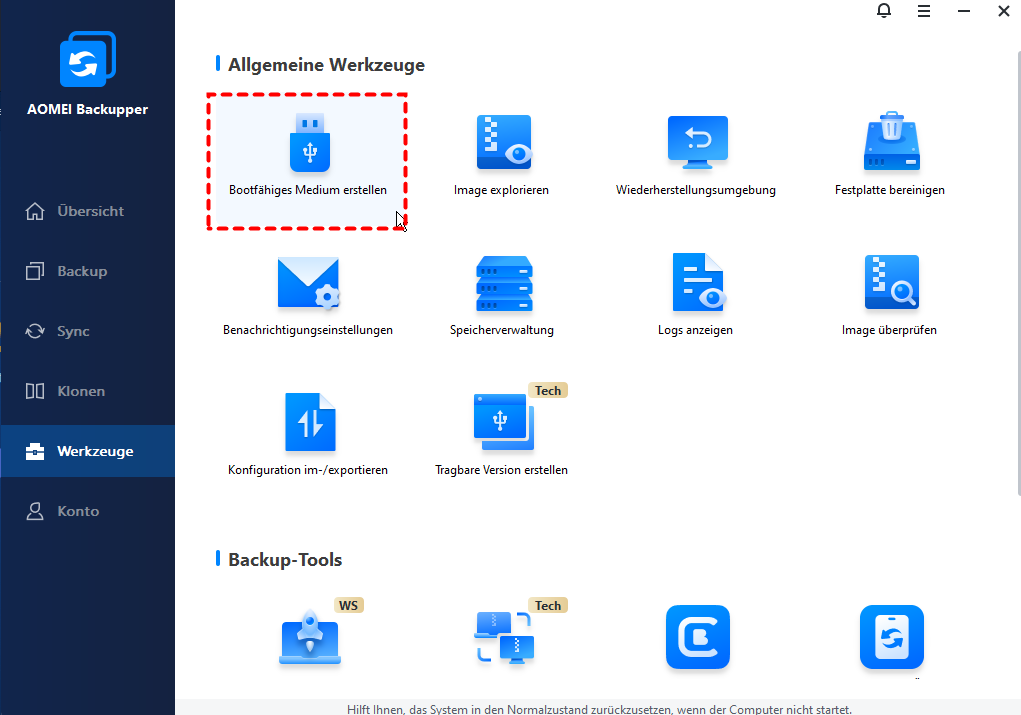Close the AOMEI Backupper window

(1003, 11)
